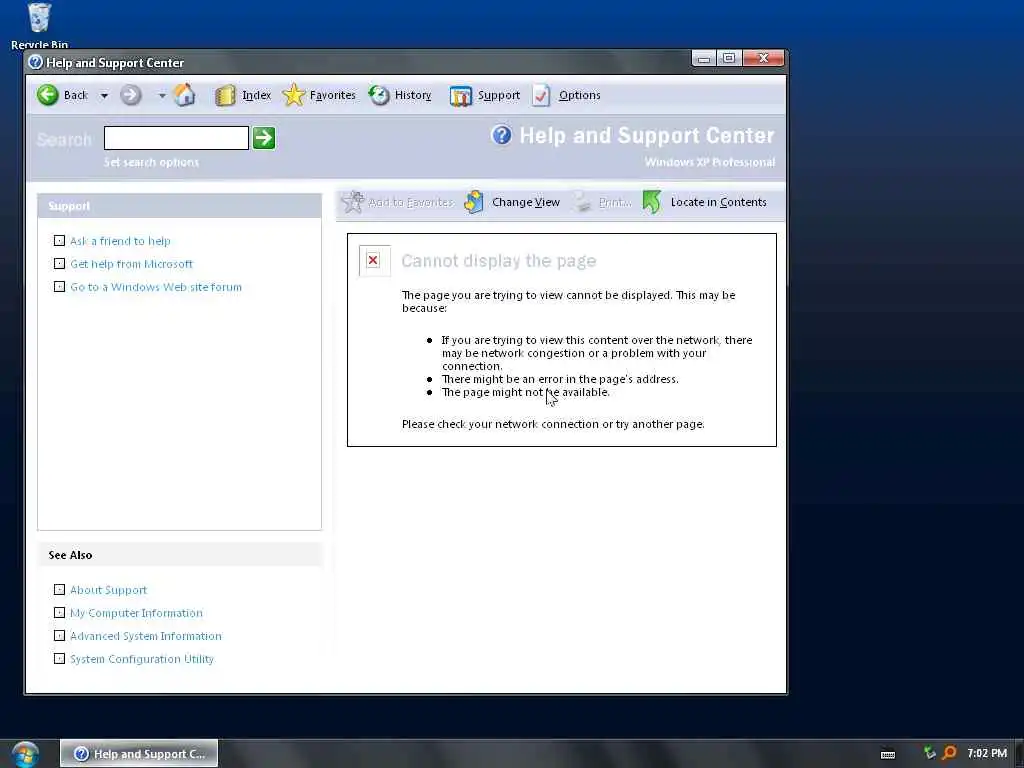Click the Locate in Contents label
This screenshot has width=1024, height=768.
pyautogui.click(x=718, y=202)
